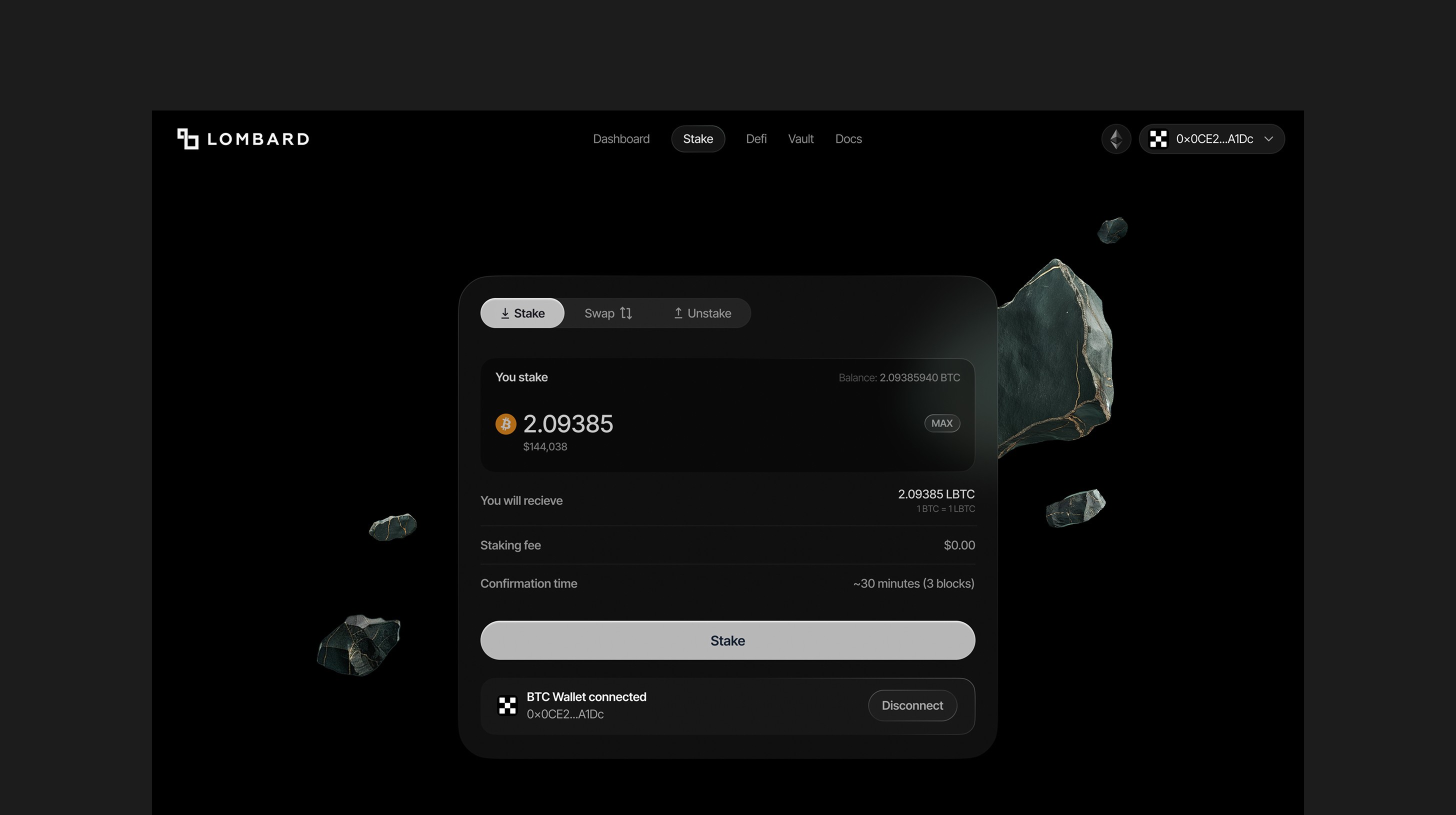1456x815 pixels.
Task: Click the swap arrows icon
Action: point(626,313)
